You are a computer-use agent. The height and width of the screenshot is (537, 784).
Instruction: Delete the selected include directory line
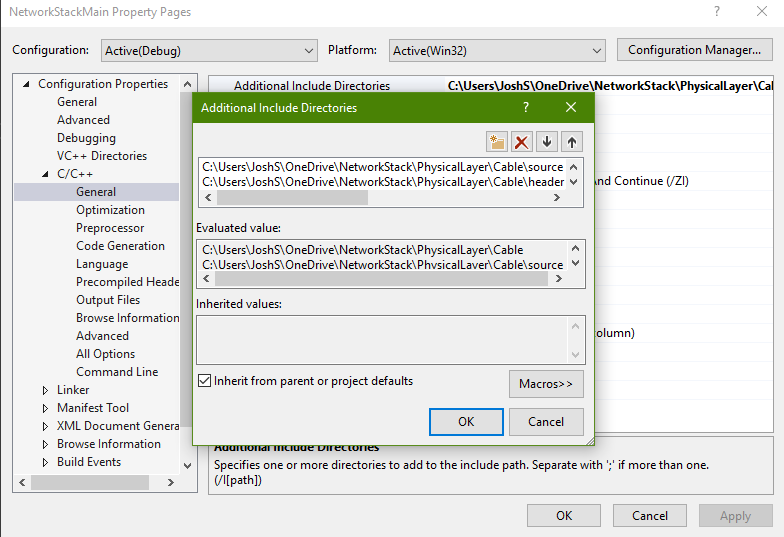[522, 142]
